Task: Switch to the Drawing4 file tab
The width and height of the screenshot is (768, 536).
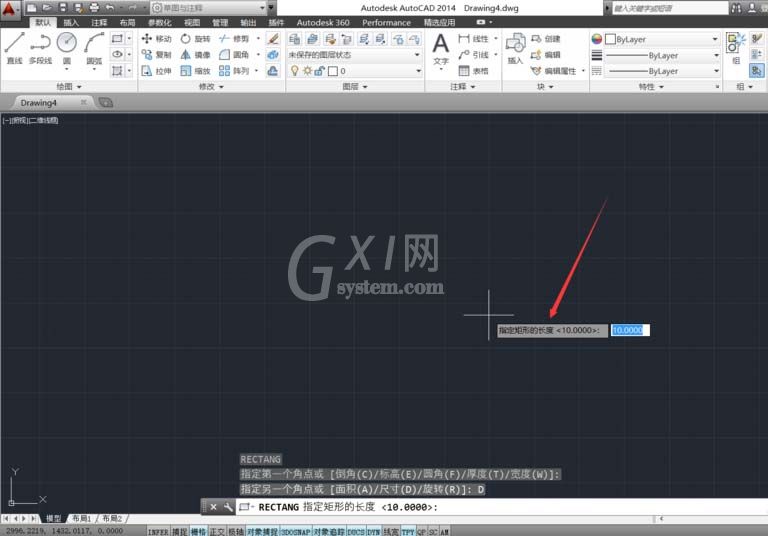Action: click(39, 103)
